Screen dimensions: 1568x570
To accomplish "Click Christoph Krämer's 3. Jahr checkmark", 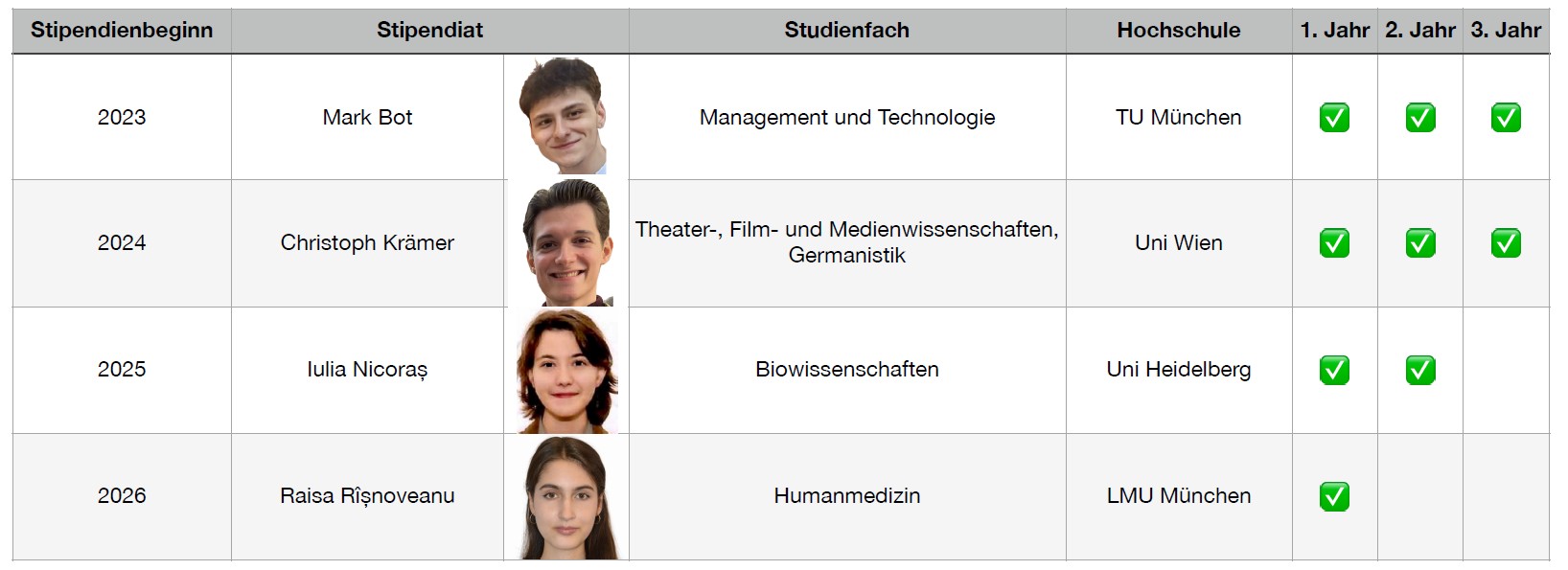I will coord(1506,243).
